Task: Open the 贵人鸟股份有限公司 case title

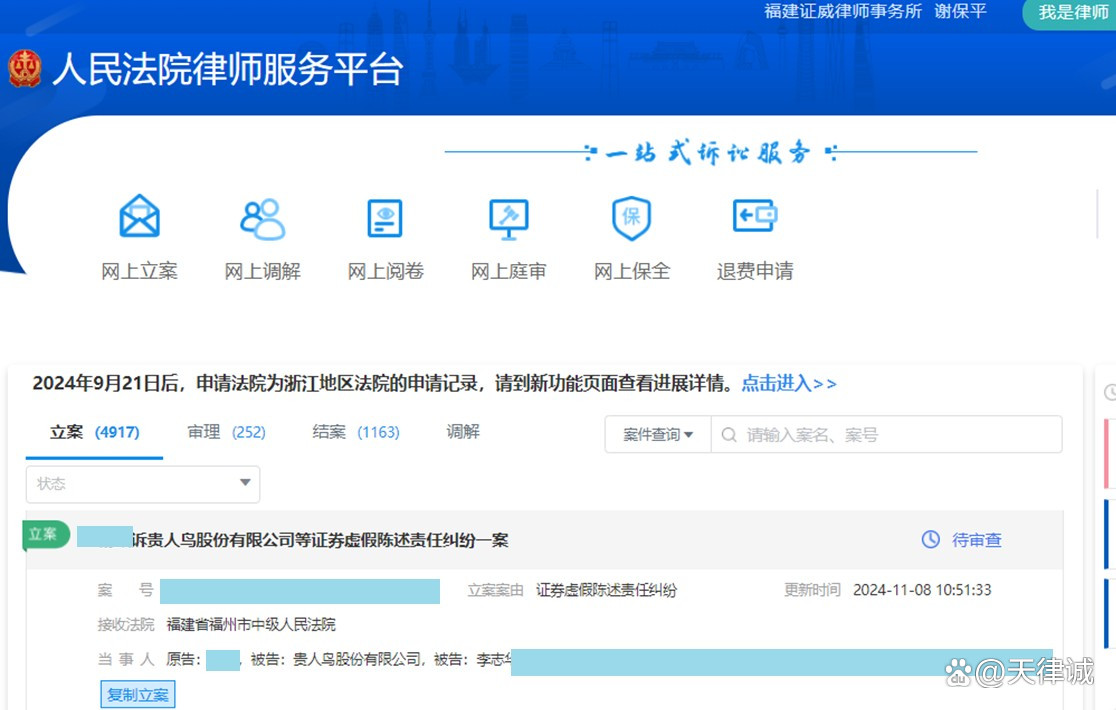Action: [x=320, y=540]
